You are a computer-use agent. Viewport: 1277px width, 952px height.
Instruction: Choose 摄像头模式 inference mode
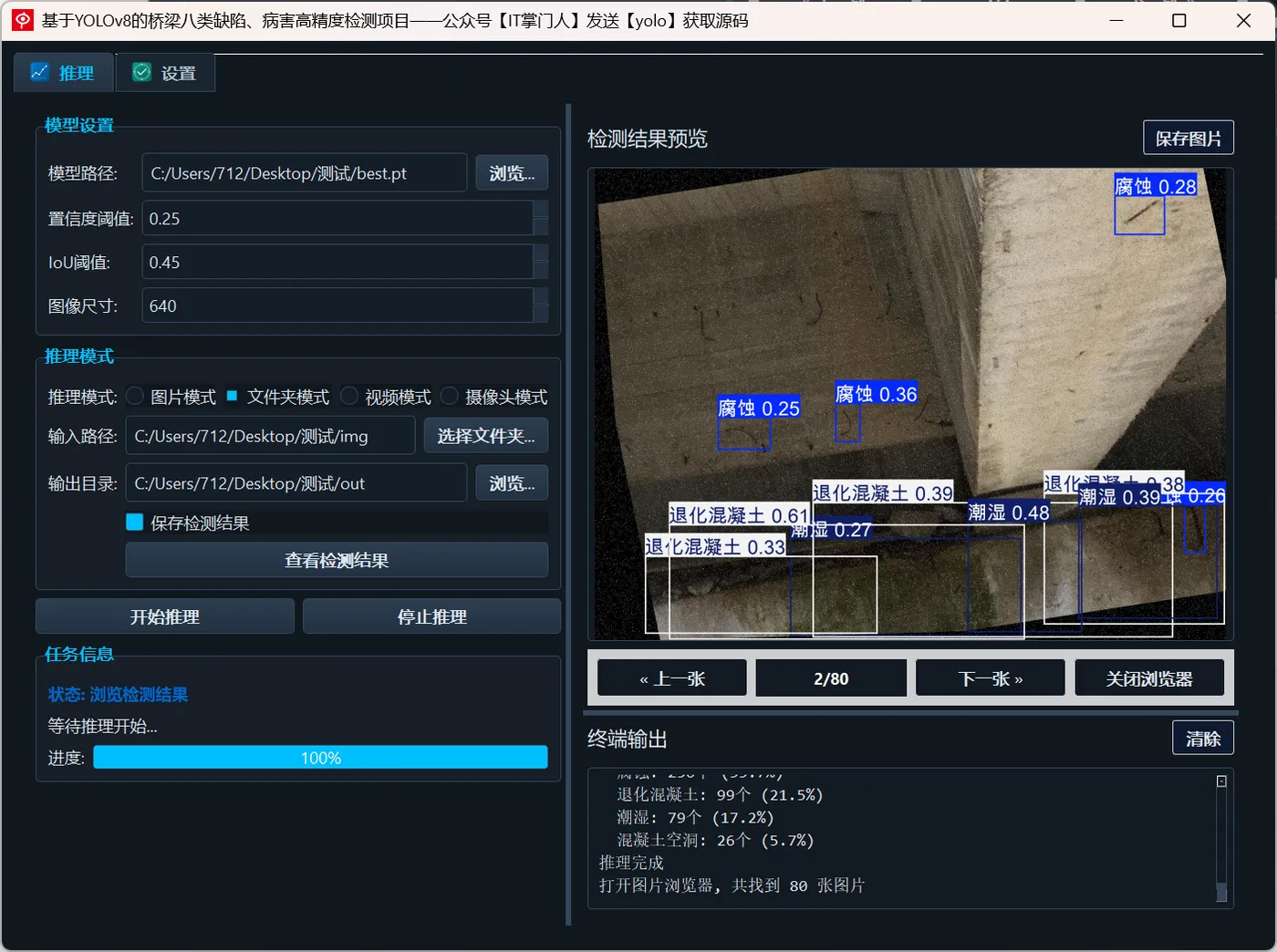(x=450, y=397)
